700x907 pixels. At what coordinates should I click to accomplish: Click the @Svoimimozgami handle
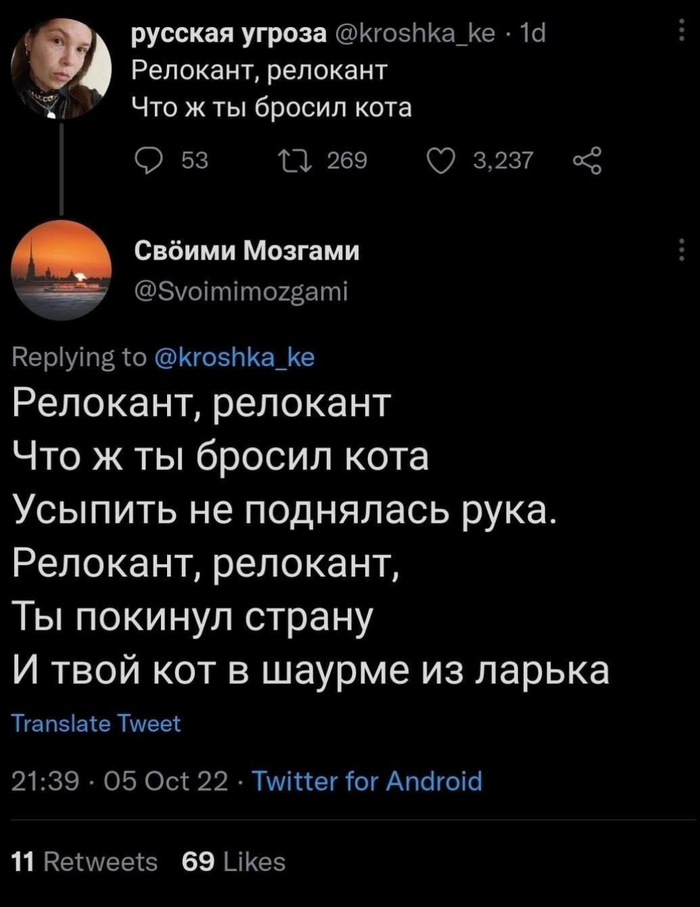[x=241, y=290]
